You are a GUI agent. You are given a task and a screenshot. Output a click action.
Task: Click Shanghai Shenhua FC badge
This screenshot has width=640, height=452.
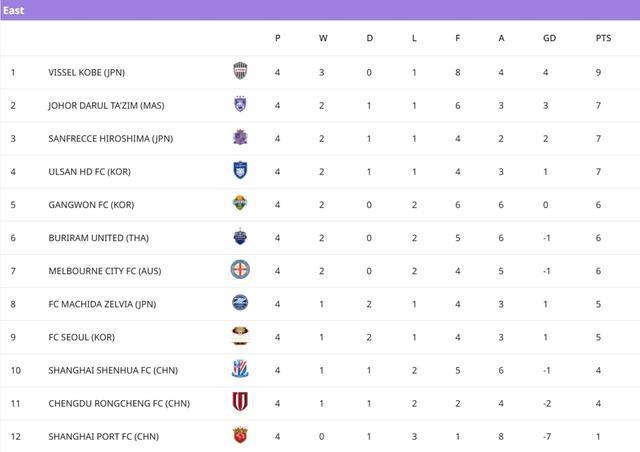click(240, 369)
